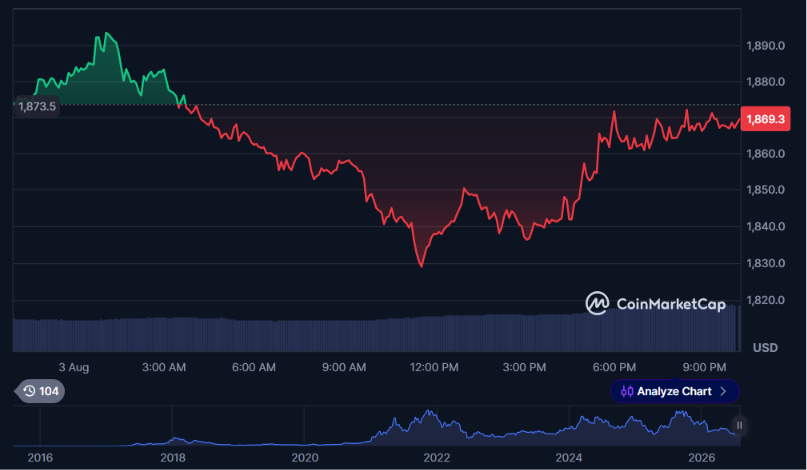Click the candlestick icon in Analyze Chart
This screenshot has height=470, width=807.
(627, 391)
